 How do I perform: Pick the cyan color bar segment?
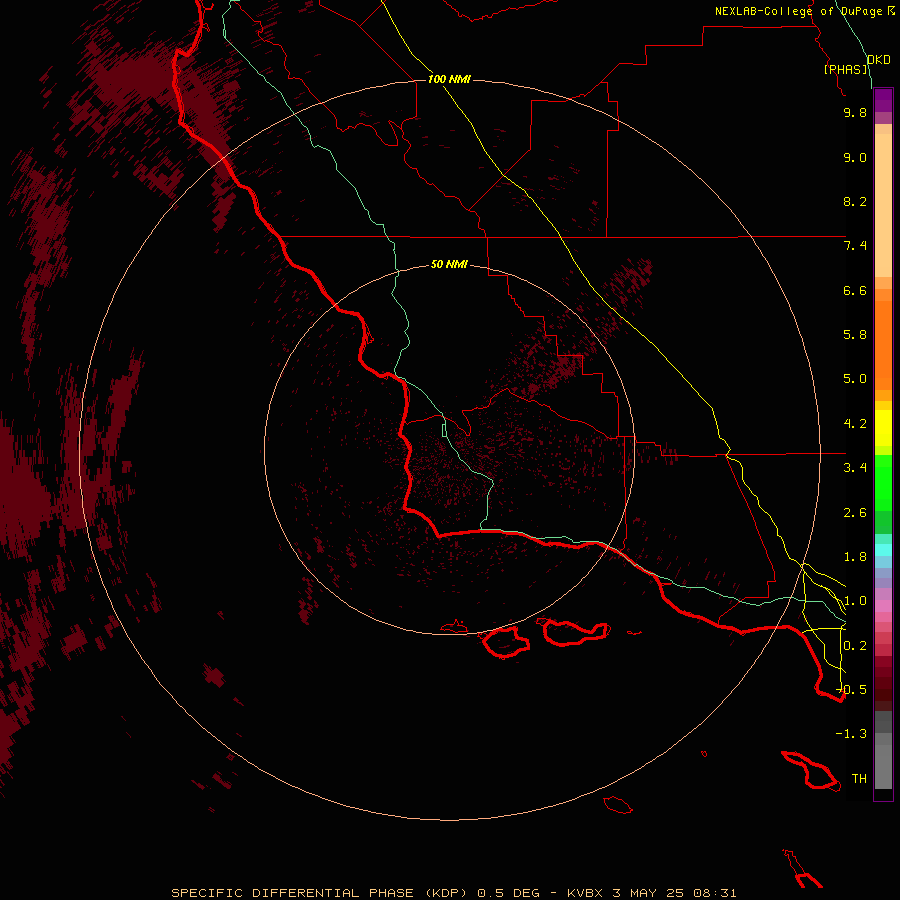click(883, 550)
